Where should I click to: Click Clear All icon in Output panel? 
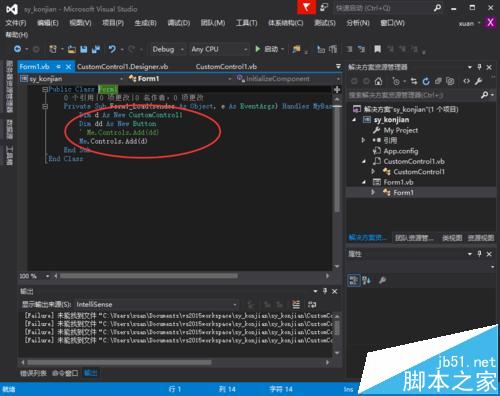(296, 304)
